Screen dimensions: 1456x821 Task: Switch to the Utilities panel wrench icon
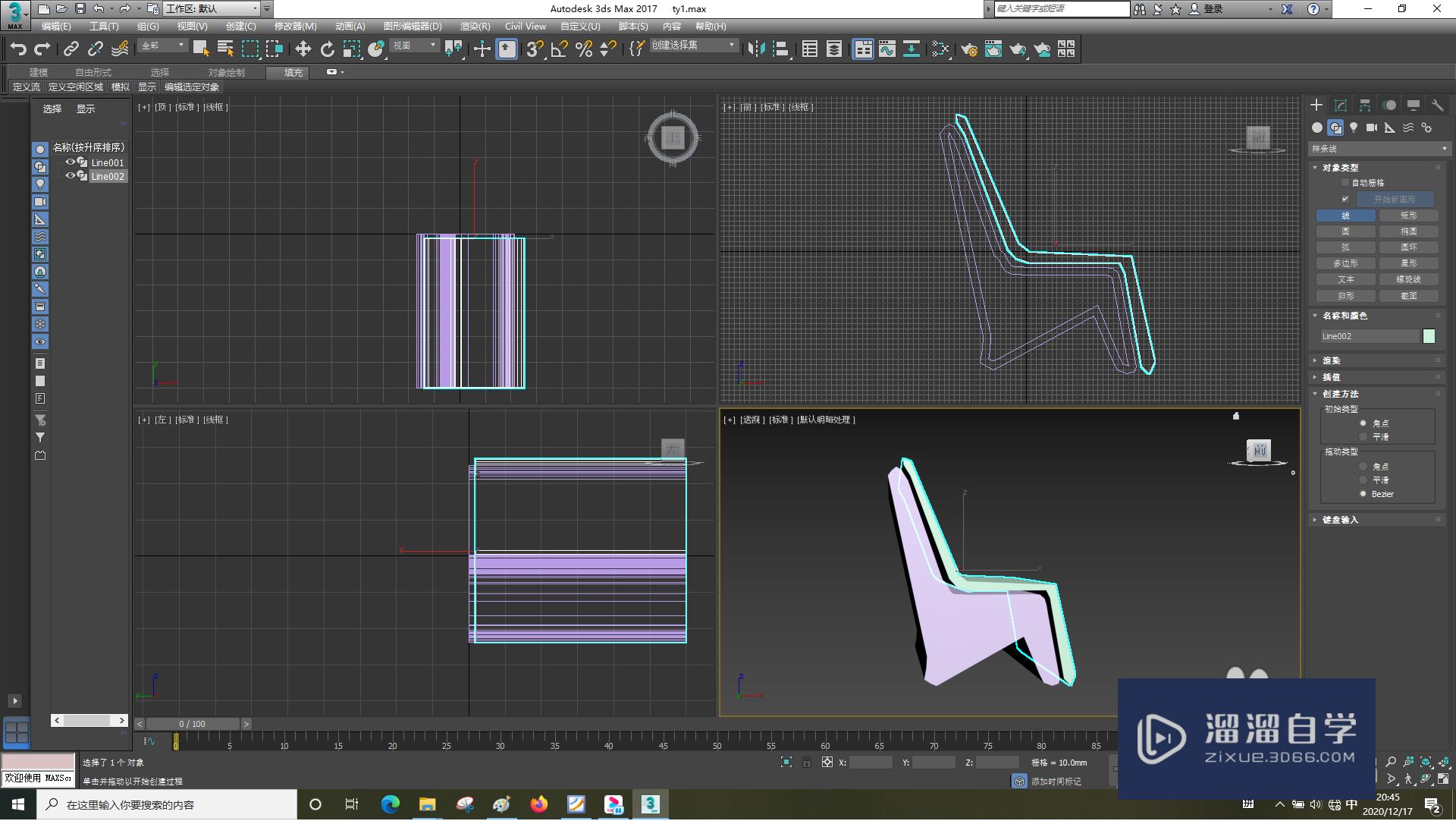pos(1438,105)
